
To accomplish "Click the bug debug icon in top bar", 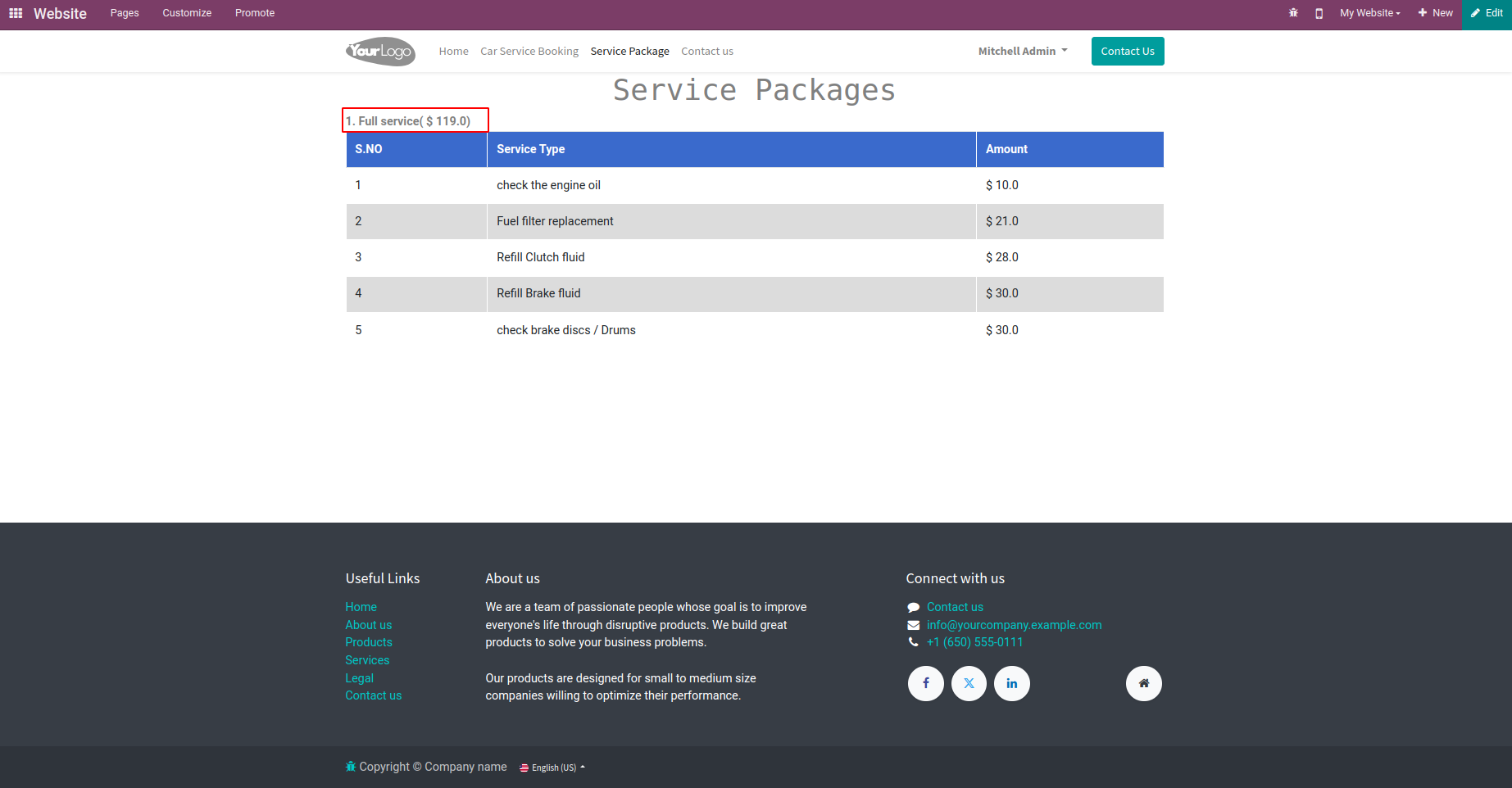I will click(1293, 13).
